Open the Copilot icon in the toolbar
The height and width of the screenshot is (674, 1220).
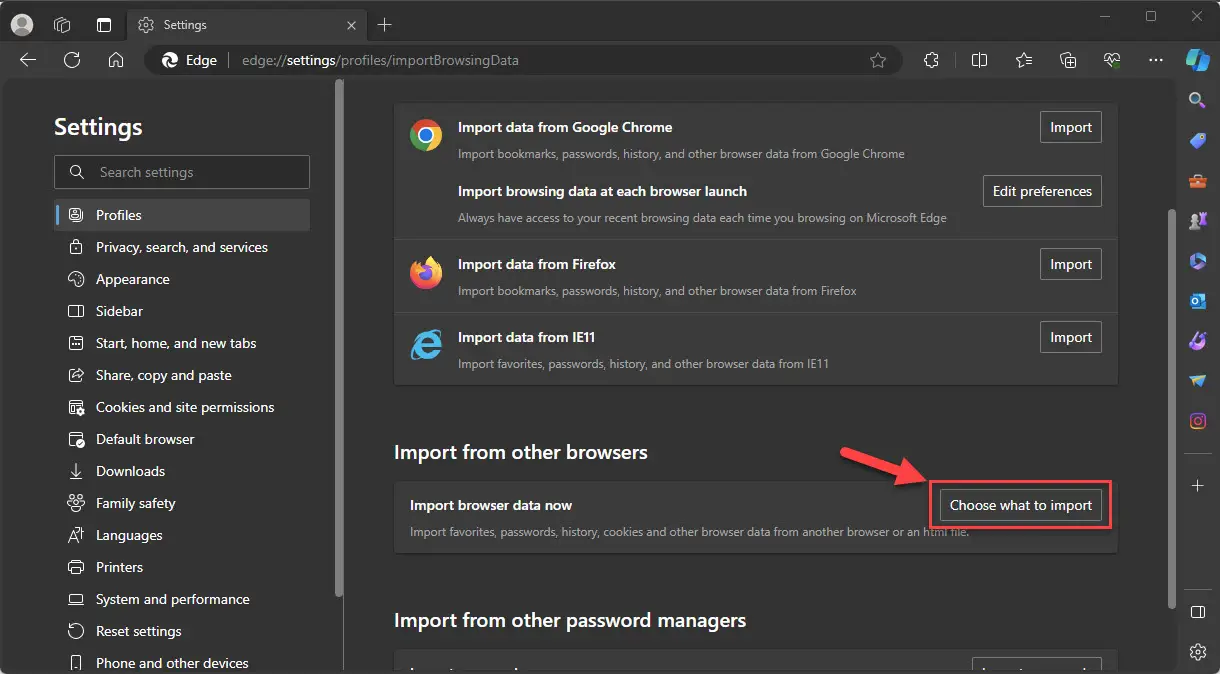point(1197,60)
